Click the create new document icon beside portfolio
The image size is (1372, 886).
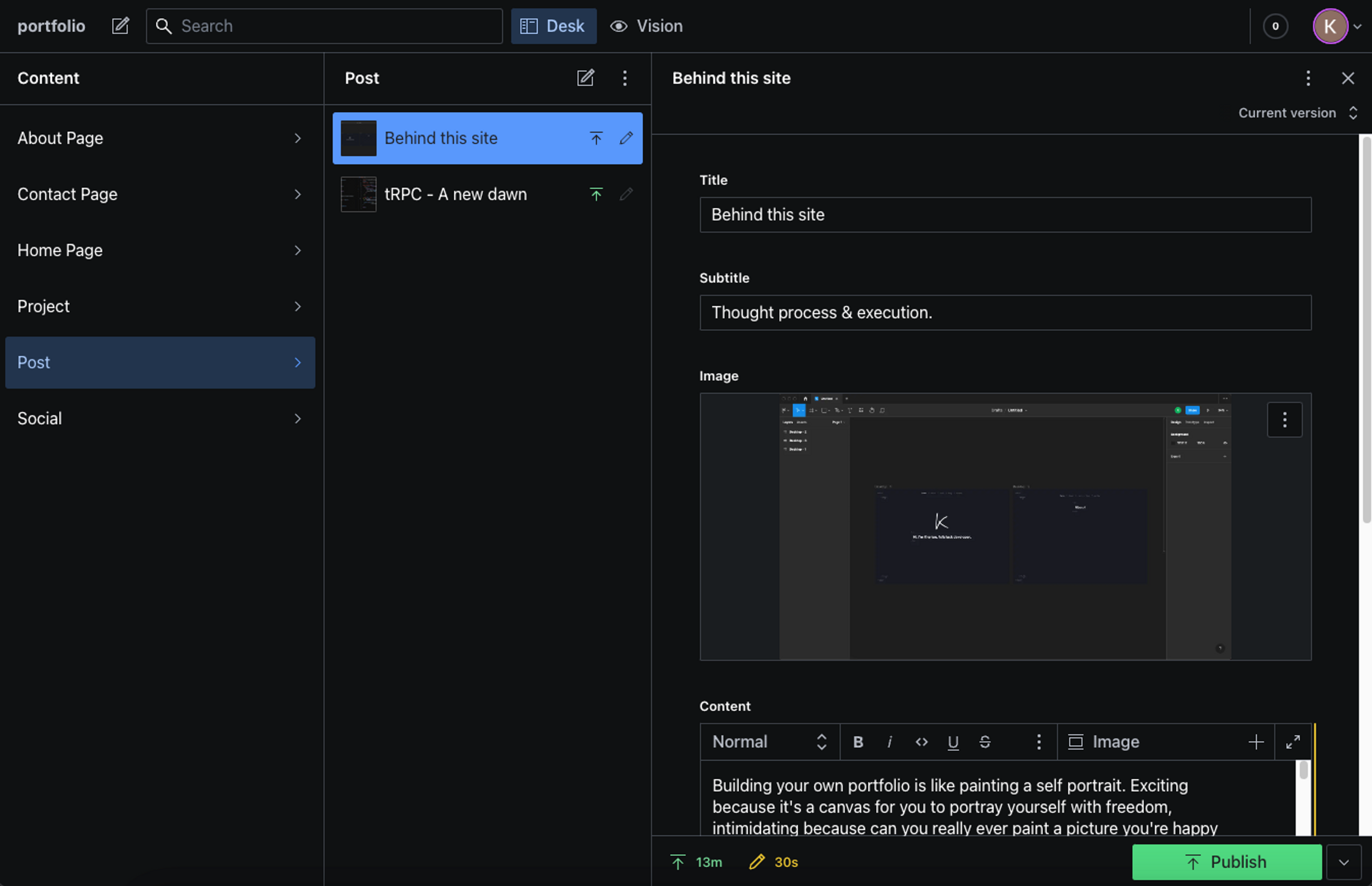point(120,26)
